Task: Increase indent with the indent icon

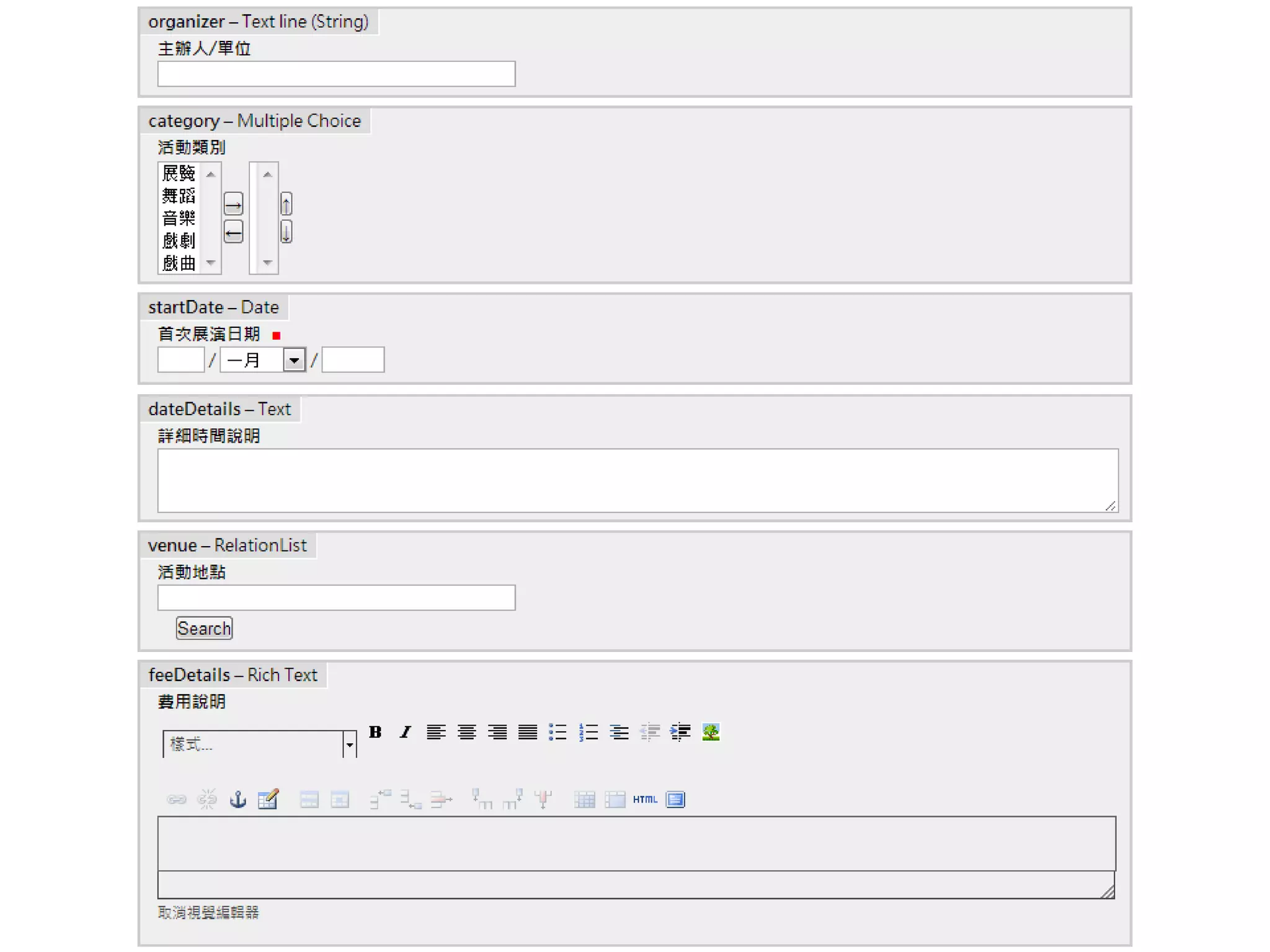Action: (x=680, y=732)
